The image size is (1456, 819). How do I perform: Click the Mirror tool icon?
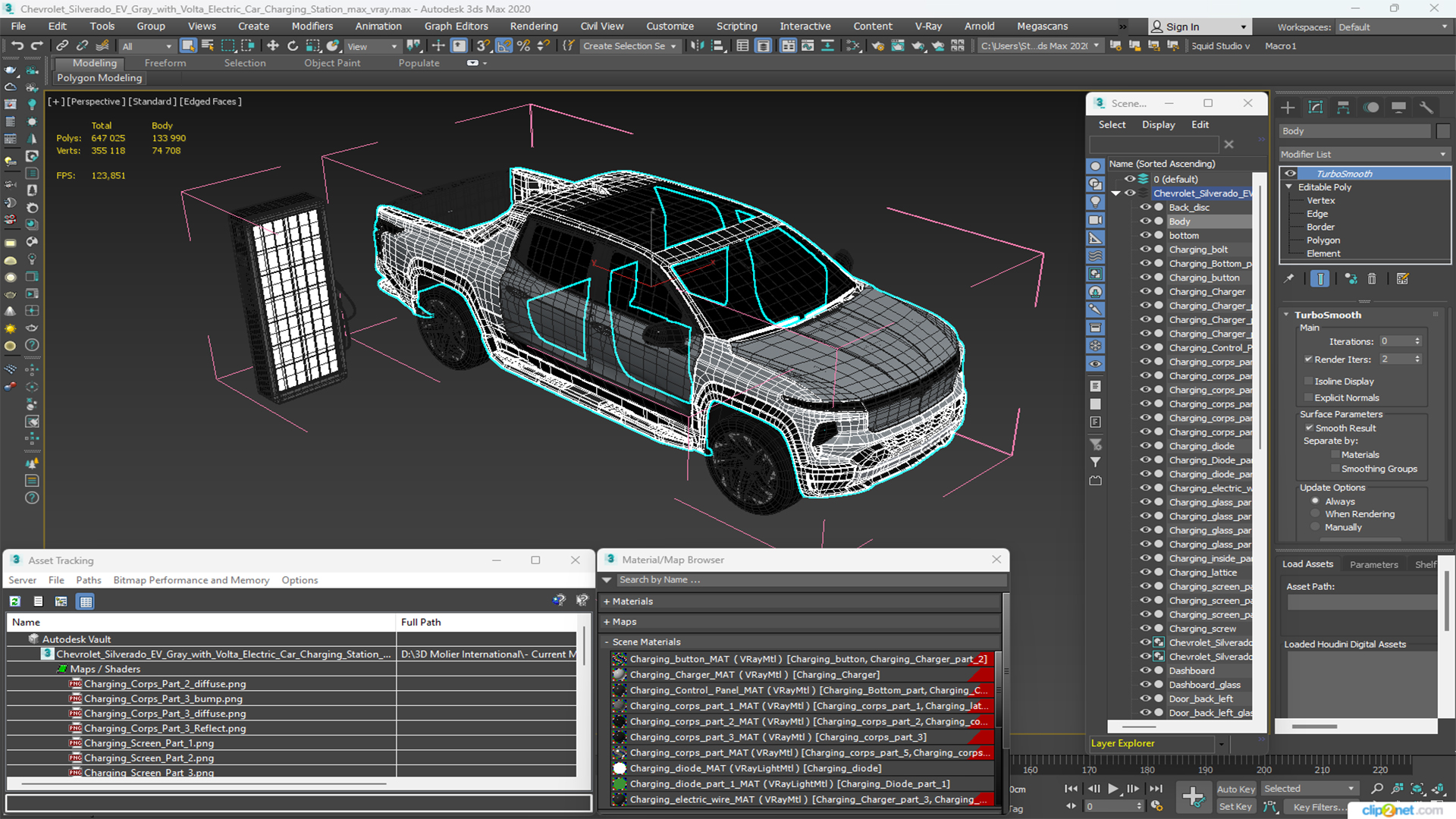coord(697,46)
